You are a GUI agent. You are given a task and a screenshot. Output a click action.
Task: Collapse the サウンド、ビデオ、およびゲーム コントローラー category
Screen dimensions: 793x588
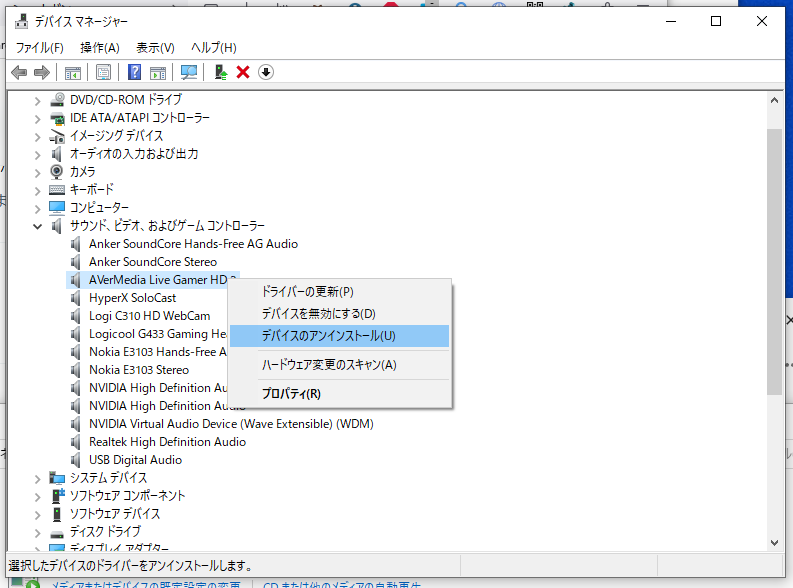pos(38,226)
